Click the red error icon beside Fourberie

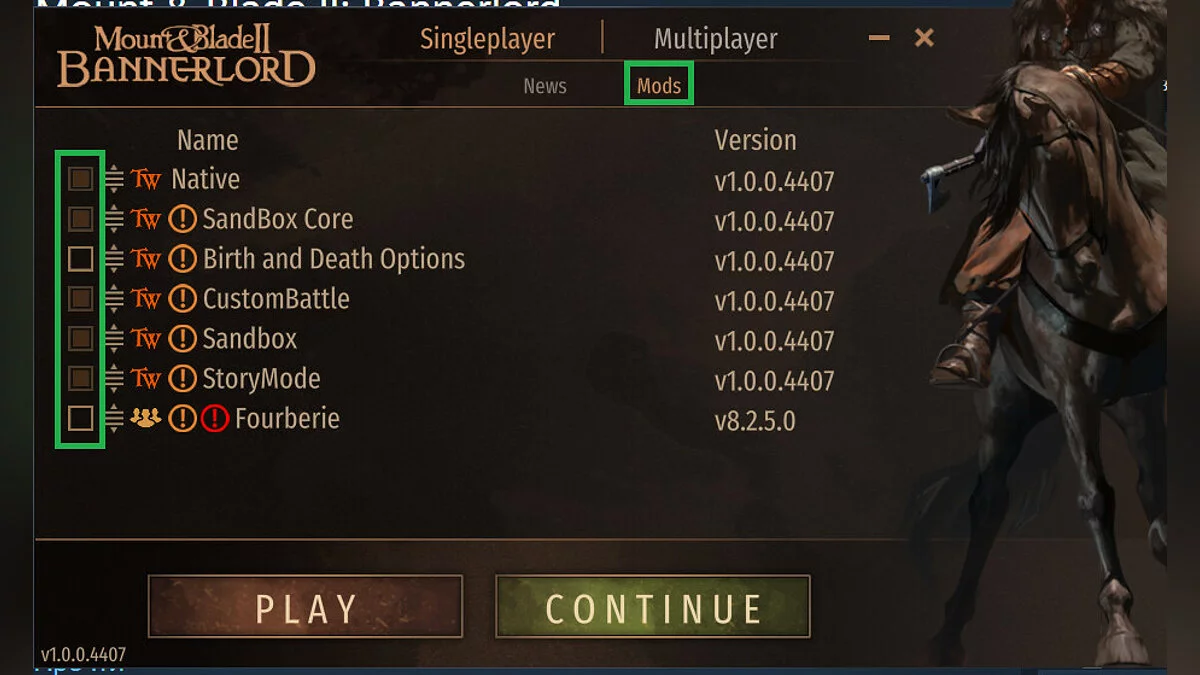click(215, 419)
